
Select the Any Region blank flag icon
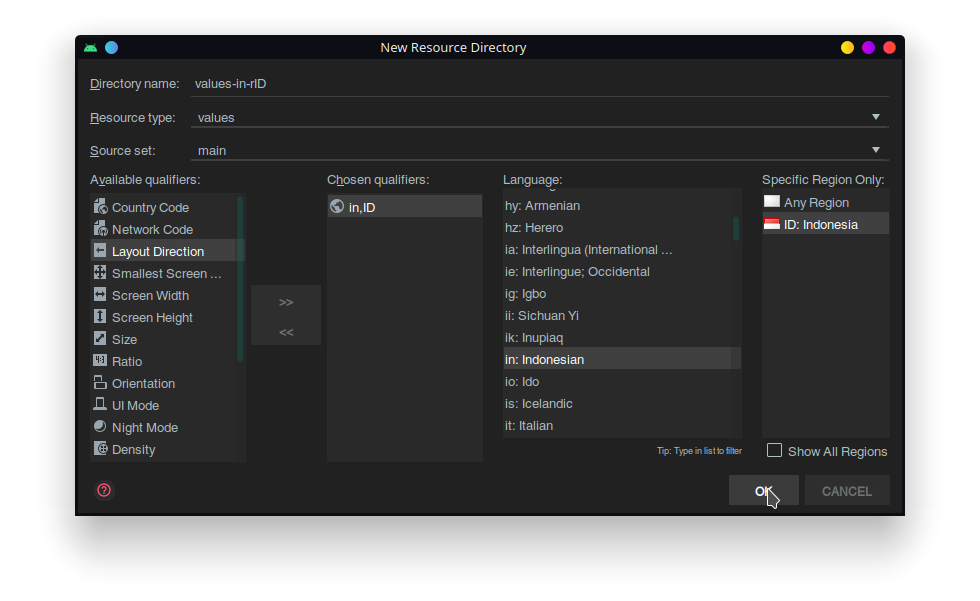click(772, 201)
